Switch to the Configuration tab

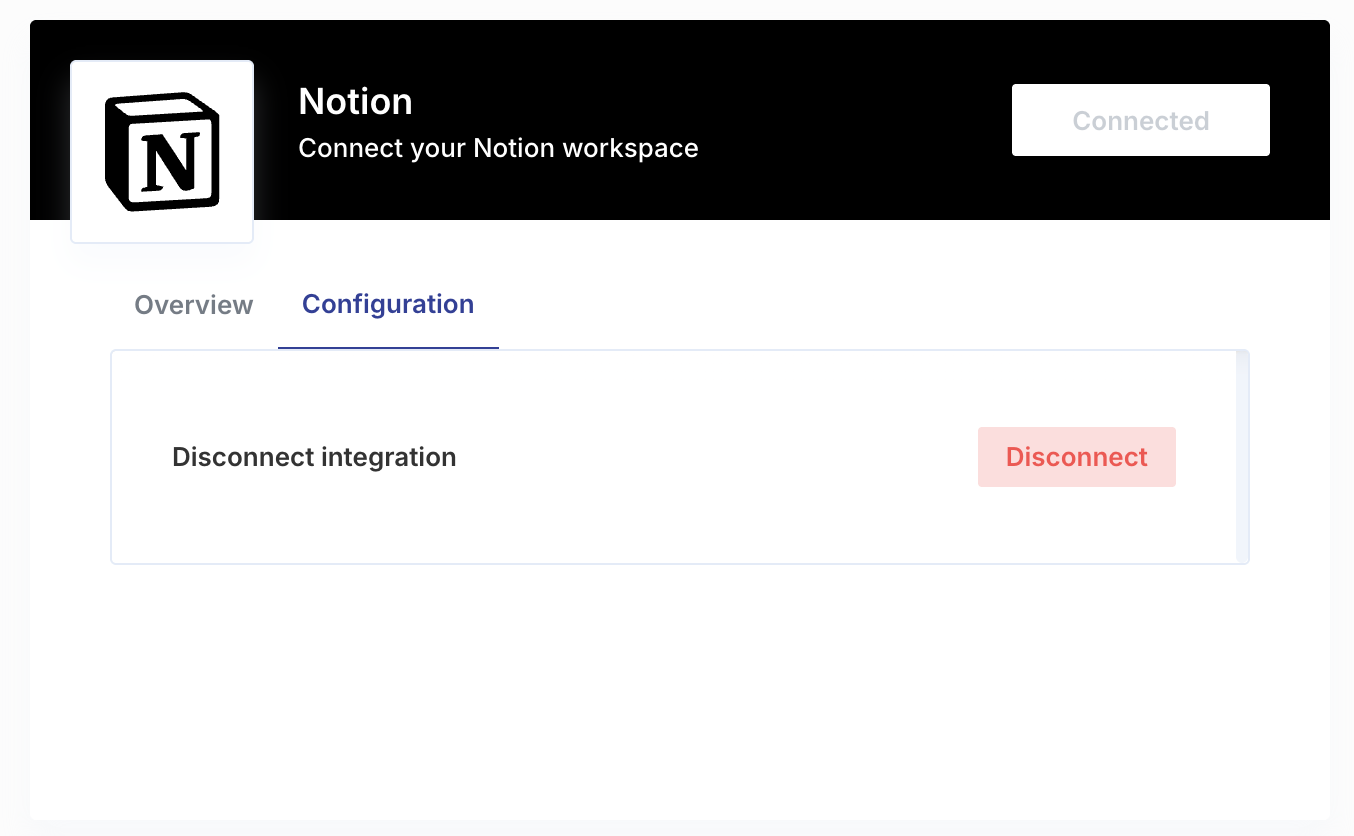coord(388,304)
